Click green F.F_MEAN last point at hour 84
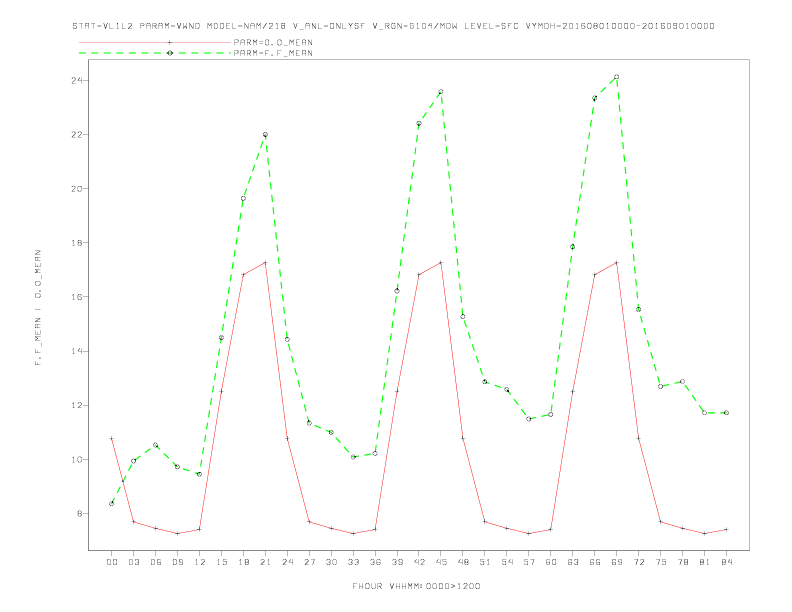 pyautogui.click(x=726, y=413)
